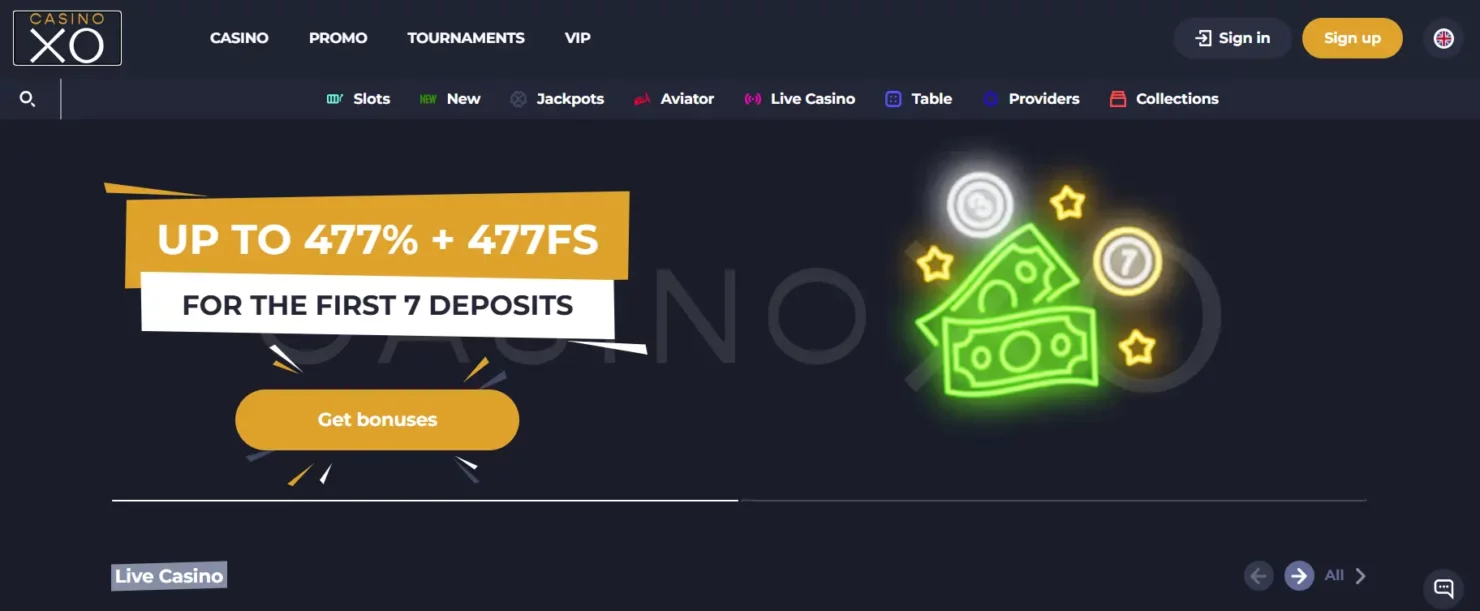The width and height of the screenshot is (1480, 611).
Task: Click the Jackpots category icon
Action: click(518, 99)
